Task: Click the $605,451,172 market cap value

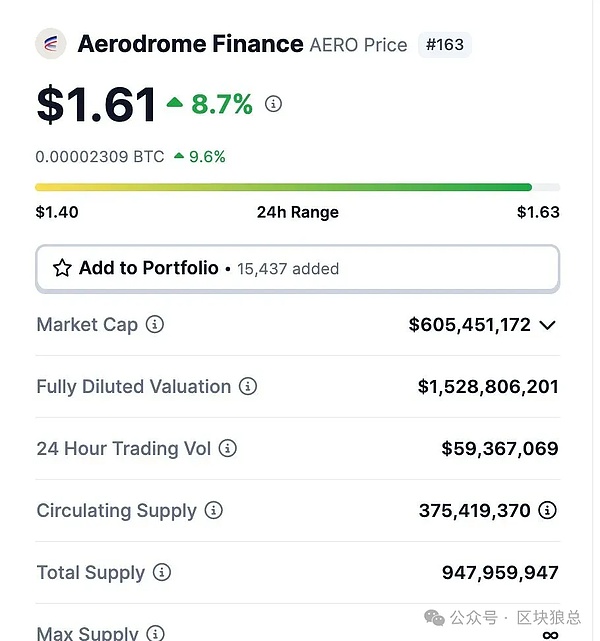Action: click(469, 325)
